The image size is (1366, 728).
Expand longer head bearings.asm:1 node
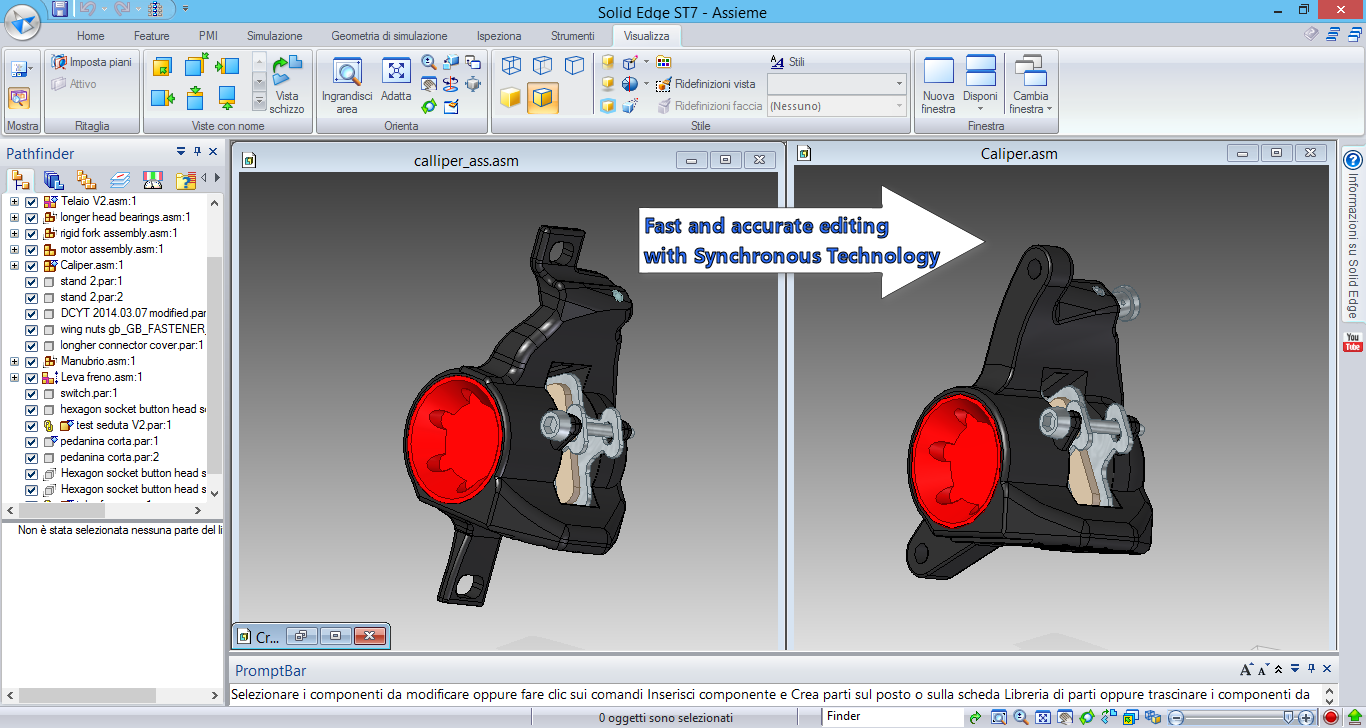(14, 217)
